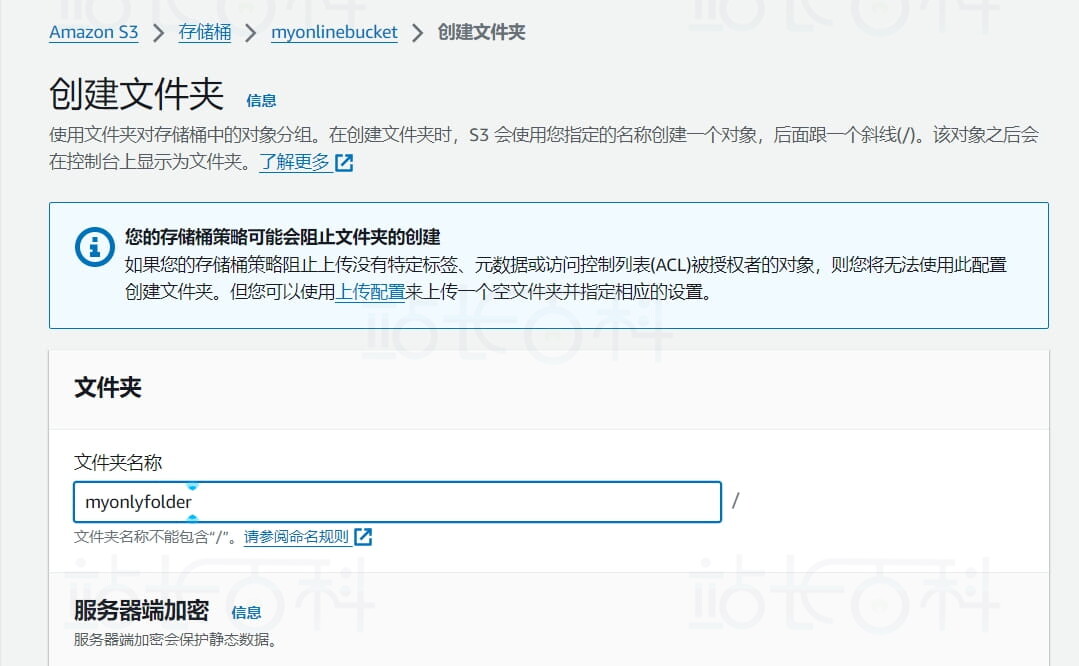Click the external-link icon after 请参阅命名规则
The image size is (1079, 666).
(x=363, y=537)
